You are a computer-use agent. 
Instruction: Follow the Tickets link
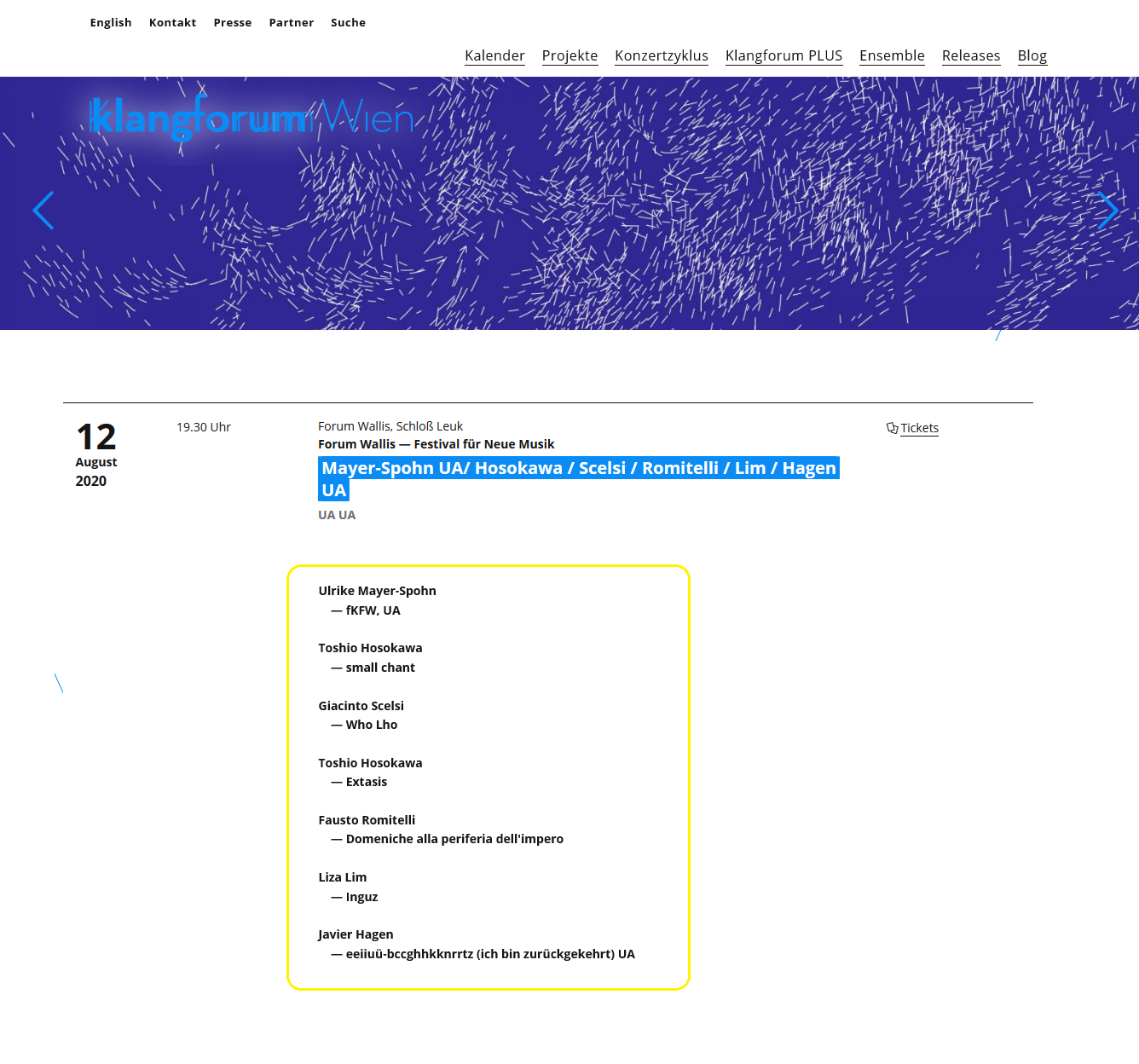[x=919, y=428]
